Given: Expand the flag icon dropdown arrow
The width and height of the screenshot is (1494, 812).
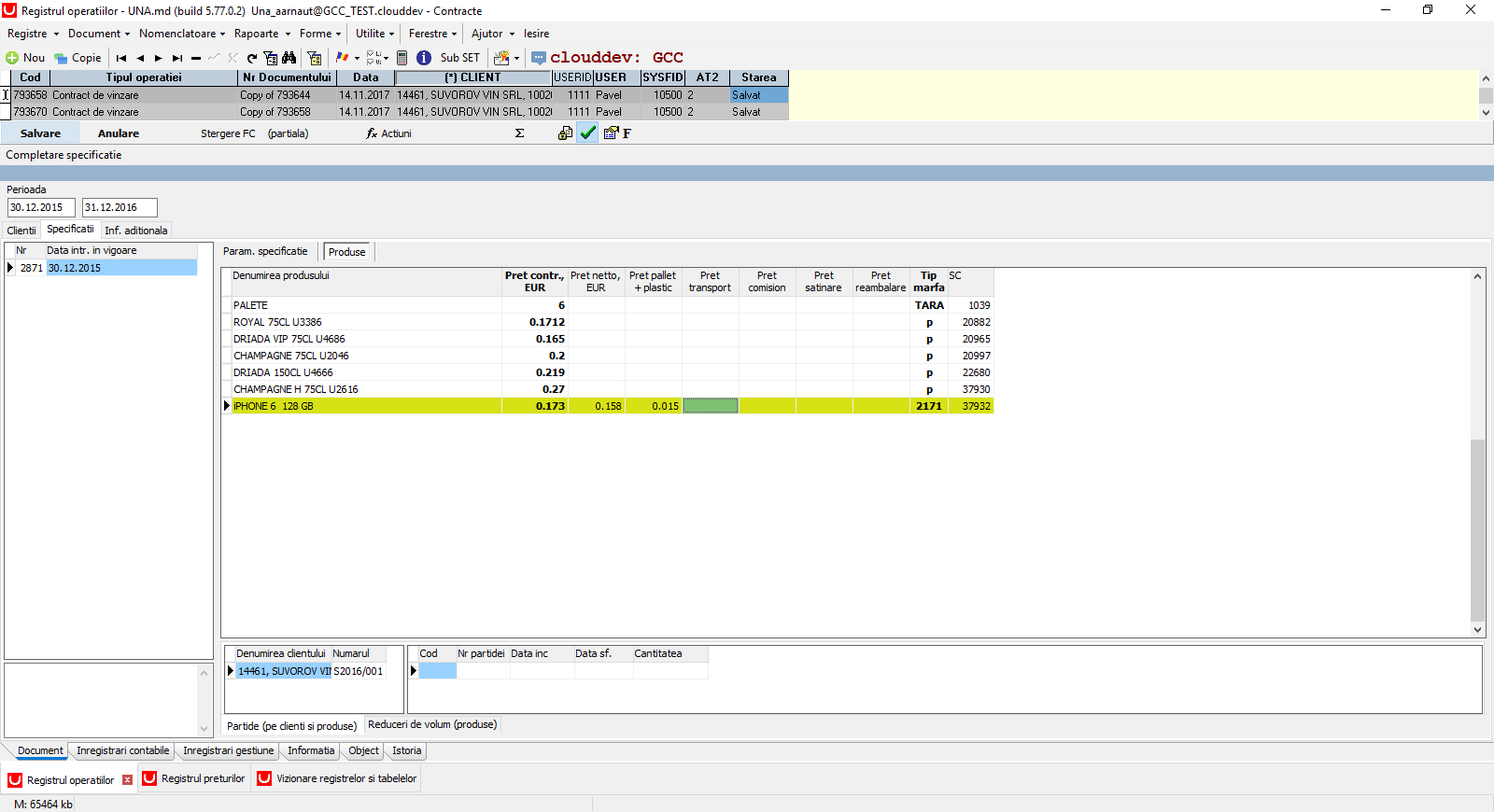Looking at the screenshot, I should pyautogui.click(x=357, y=58).
